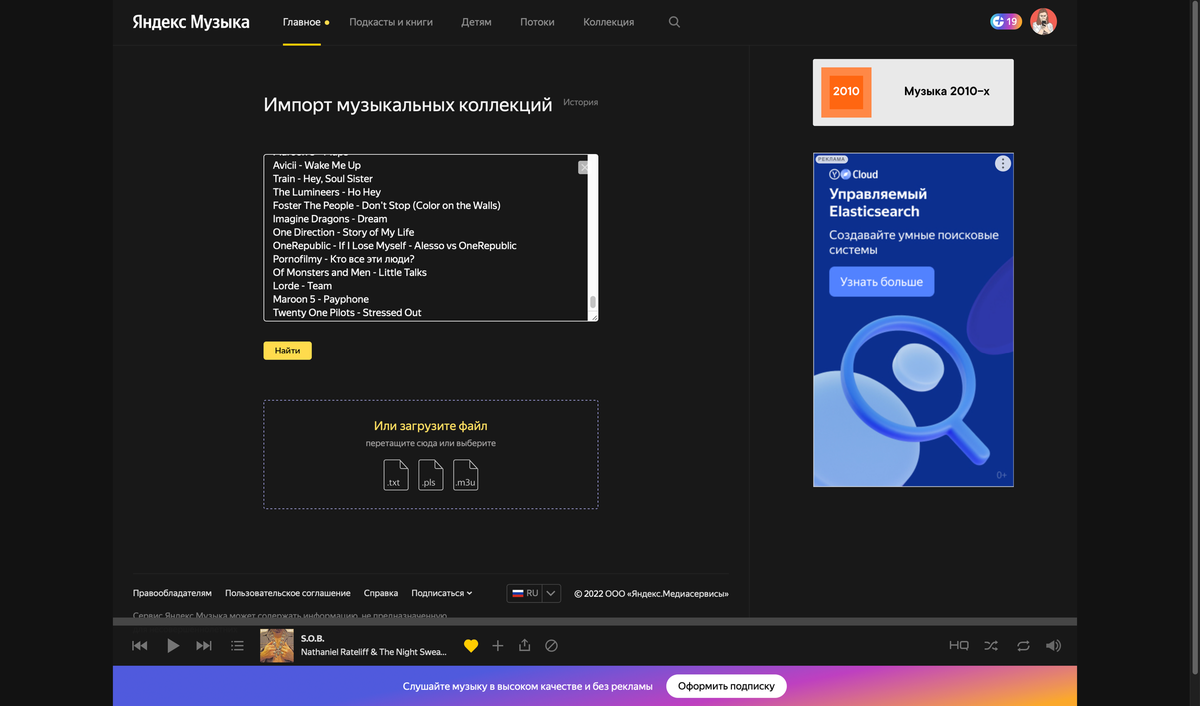The width and height of the screenshot is (1200, 706).
Task: Toggle HQ sound quality
Action: [x=958, y=646]
